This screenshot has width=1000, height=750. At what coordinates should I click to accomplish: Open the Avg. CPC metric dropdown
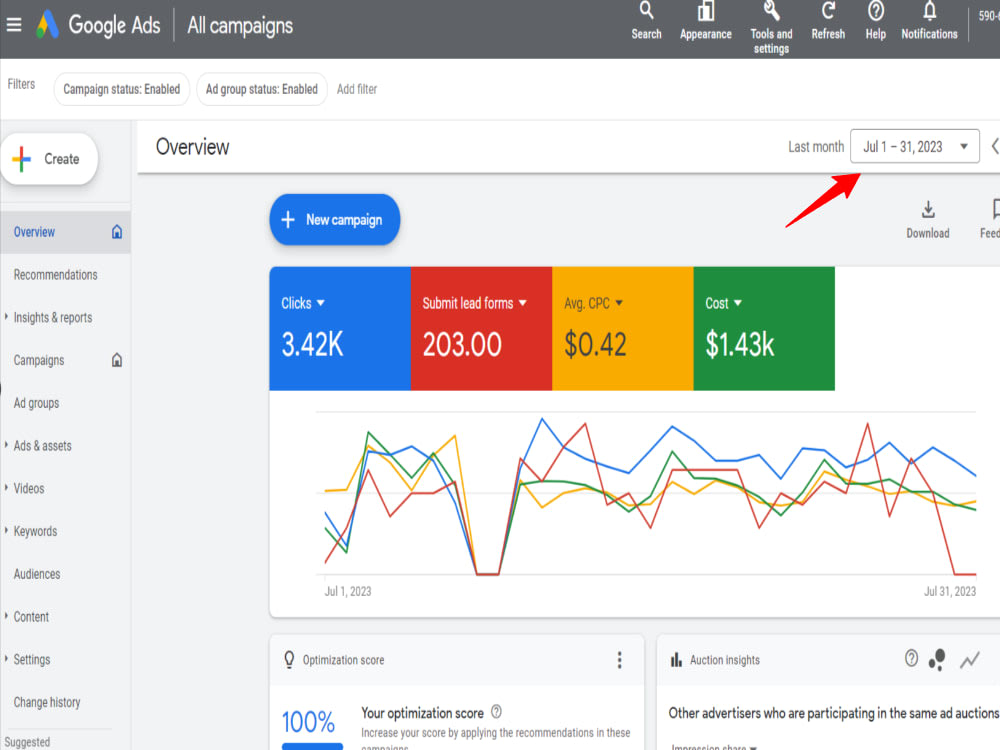593,303
